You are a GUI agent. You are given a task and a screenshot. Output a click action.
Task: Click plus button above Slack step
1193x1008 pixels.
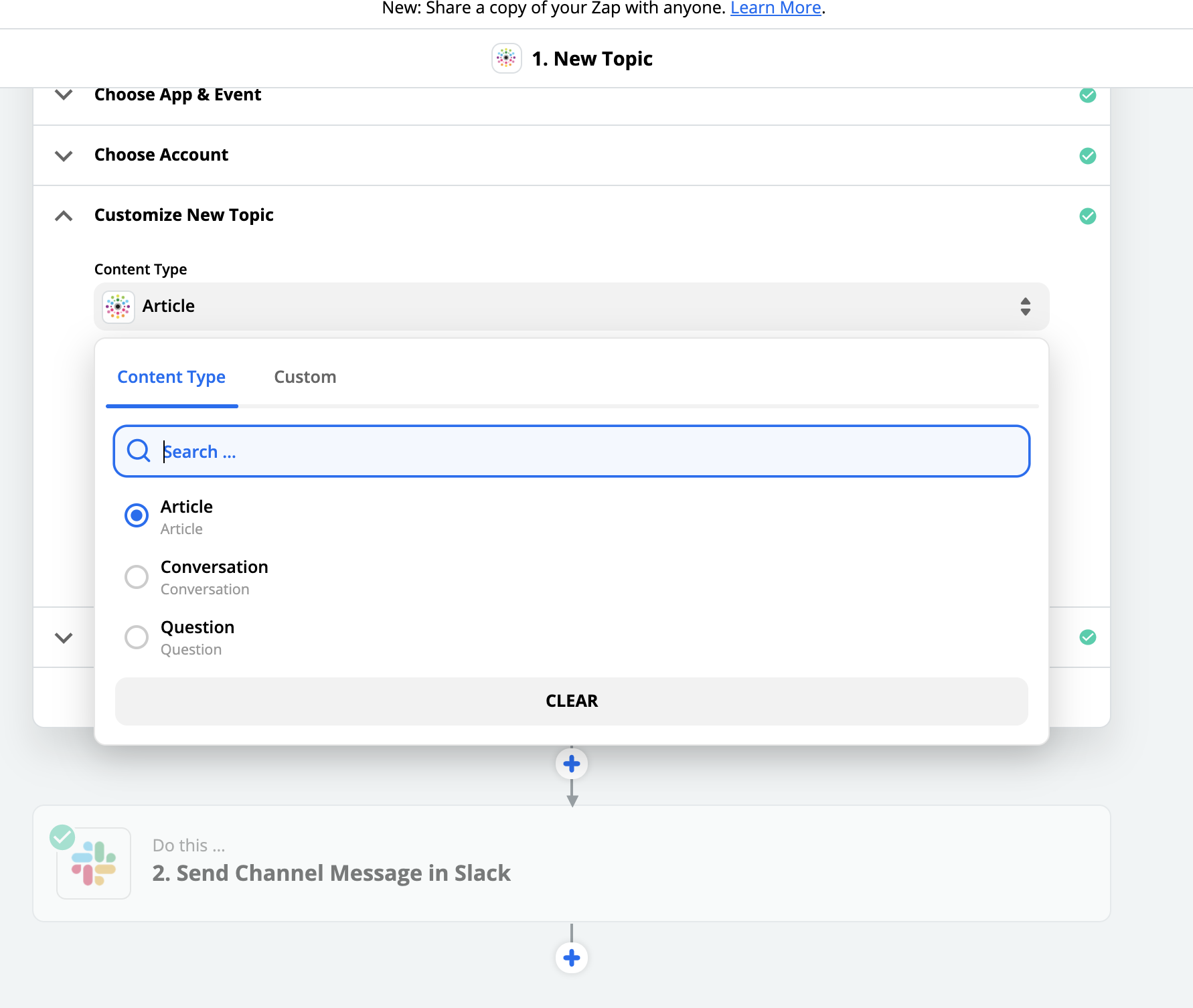pyautogui.click(x=572, y=764)
